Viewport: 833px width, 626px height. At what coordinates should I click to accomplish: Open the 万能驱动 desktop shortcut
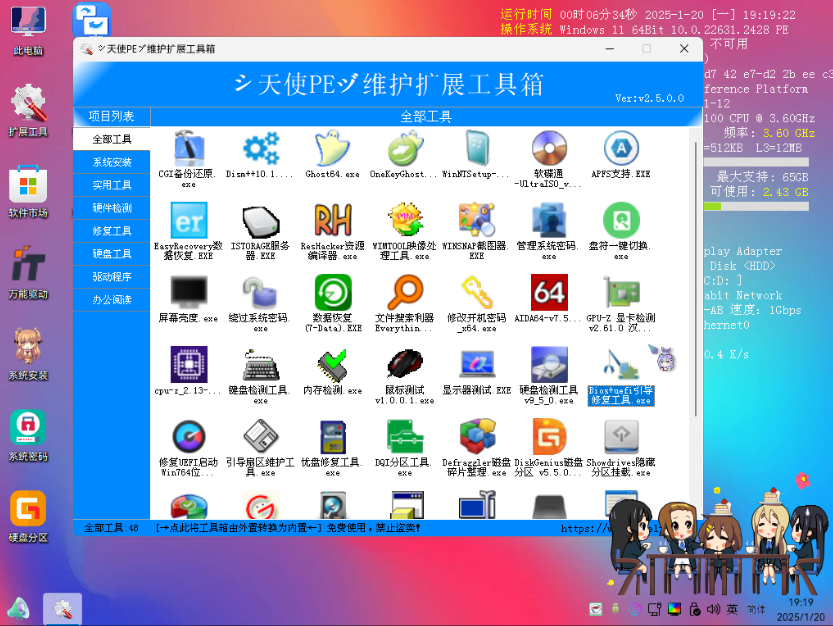point(29,272)
